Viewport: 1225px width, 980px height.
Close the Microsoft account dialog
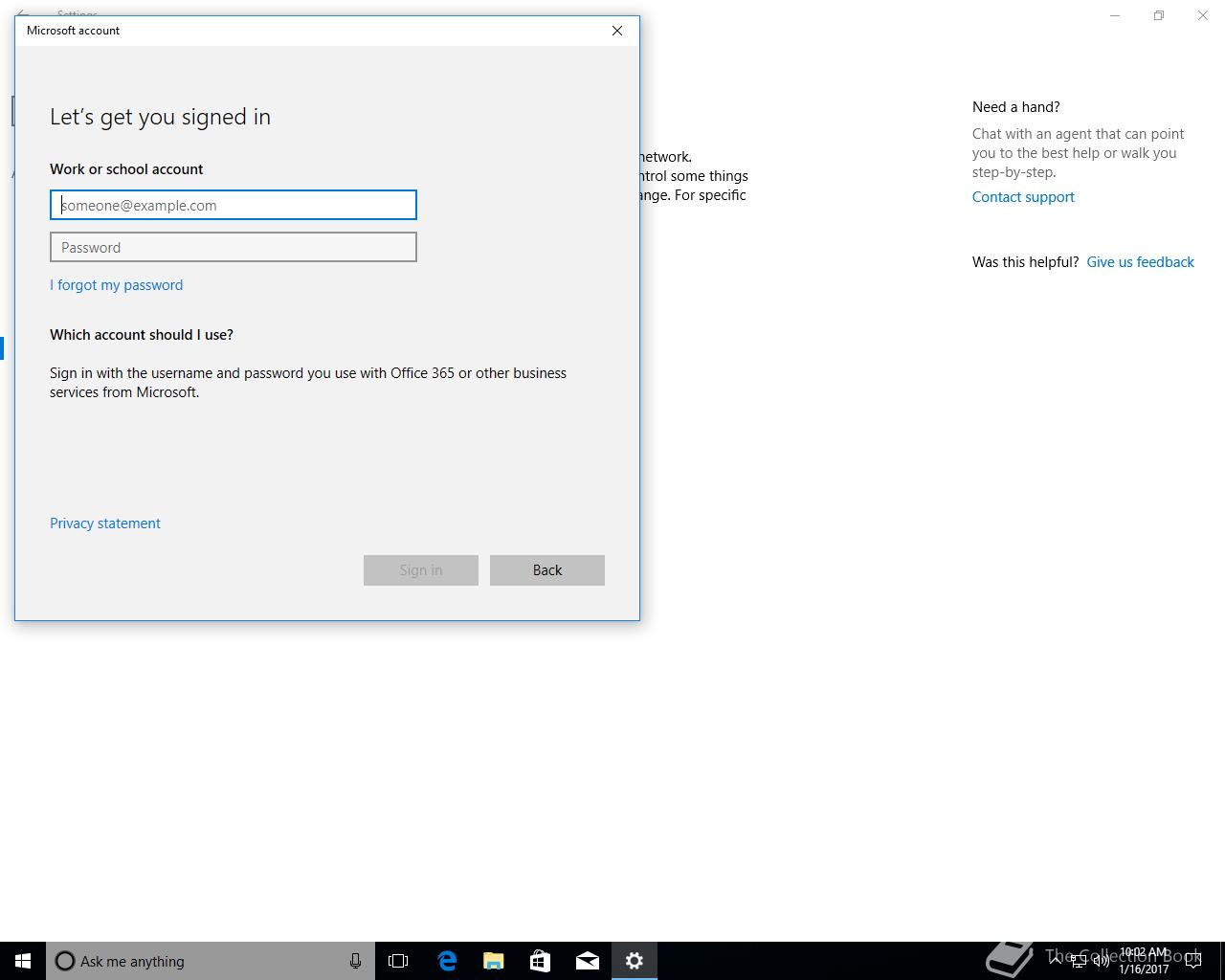617,31
